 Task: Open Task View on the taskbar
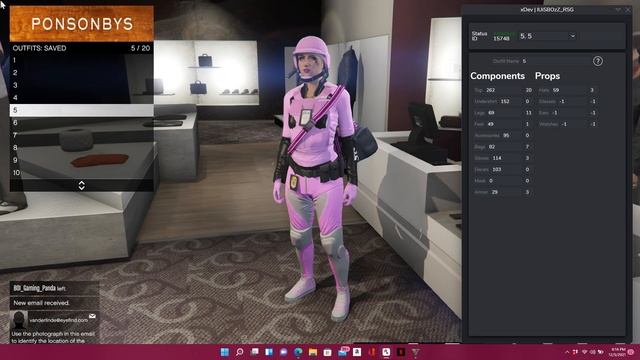point(254,352)
